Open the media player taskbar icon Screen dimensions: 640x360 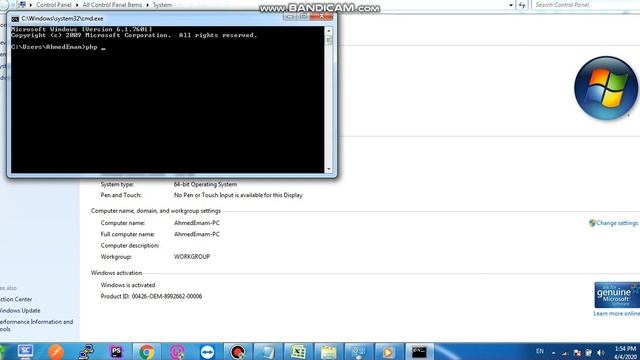[389, 351]
